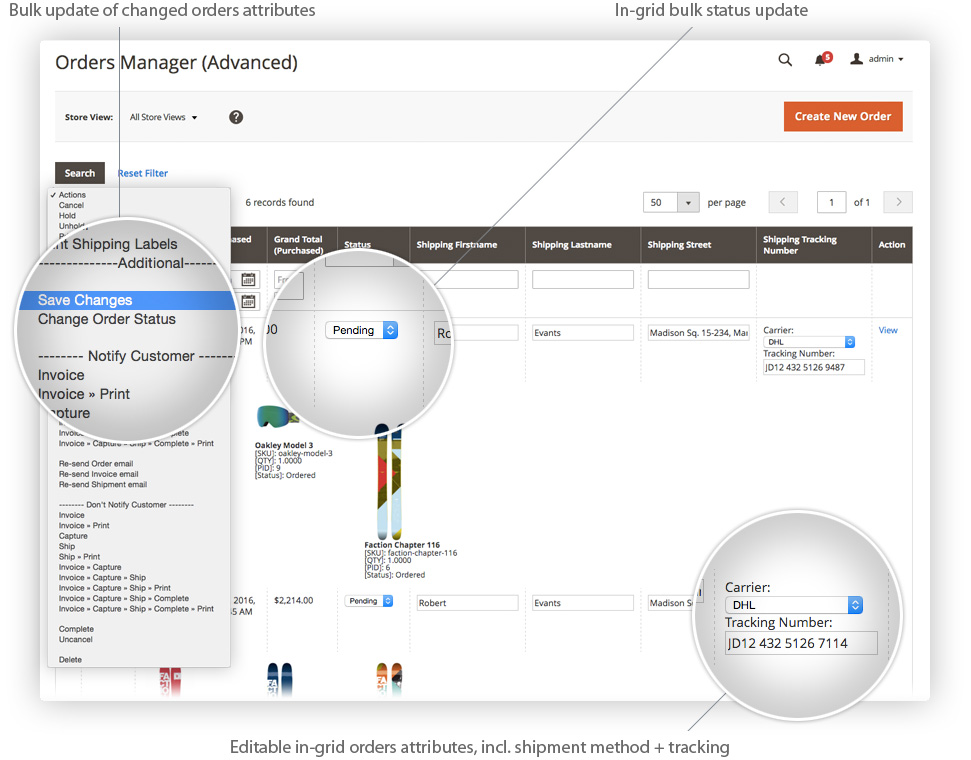Click the Oakley Model 3 goggles thumbnail

coord(277,417)
